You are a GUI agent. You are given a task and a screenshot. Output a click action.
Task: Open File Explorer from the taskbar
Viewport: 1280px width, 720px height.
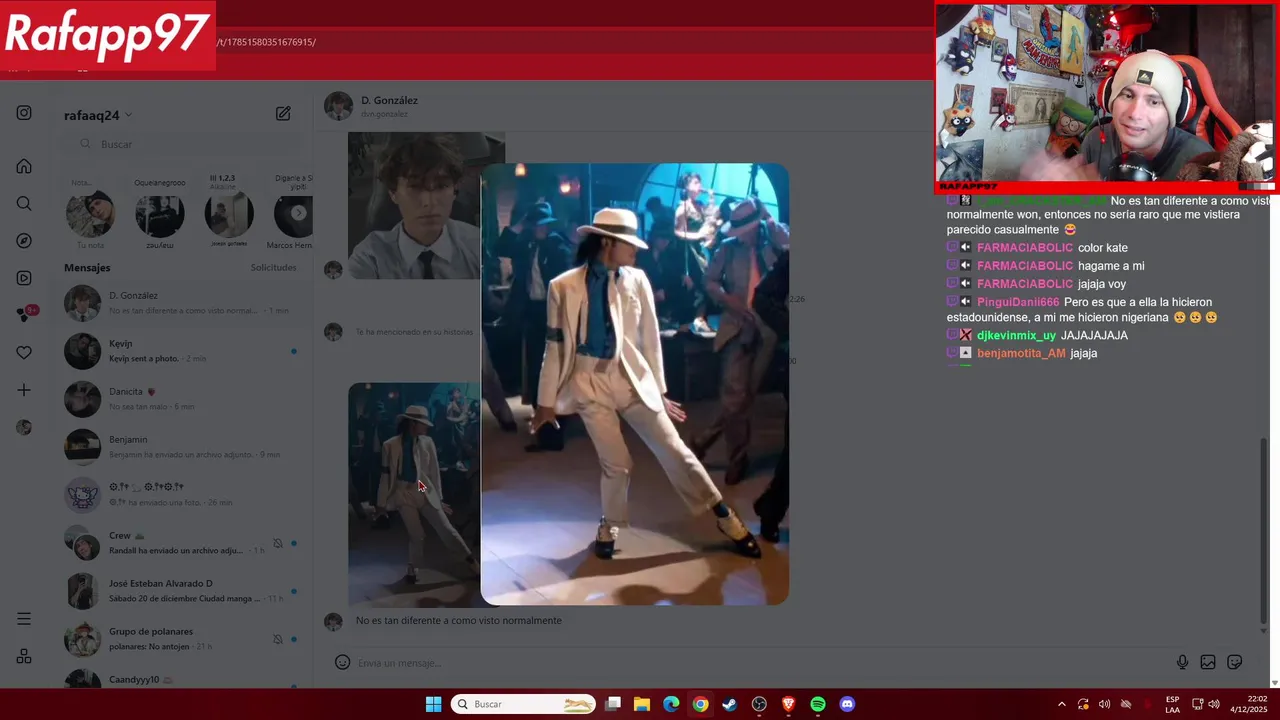coord(642,704)
